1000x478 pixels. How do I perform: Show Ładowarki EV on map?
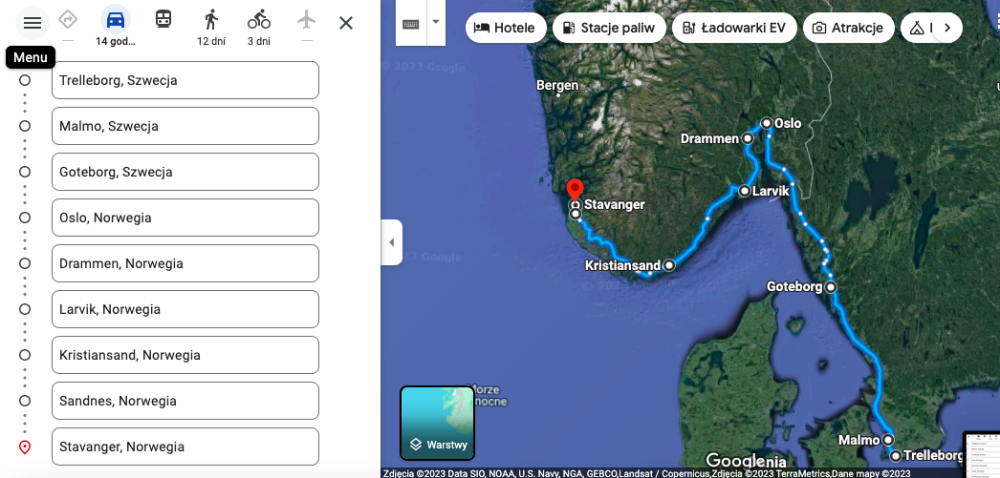tap(734, 28)
